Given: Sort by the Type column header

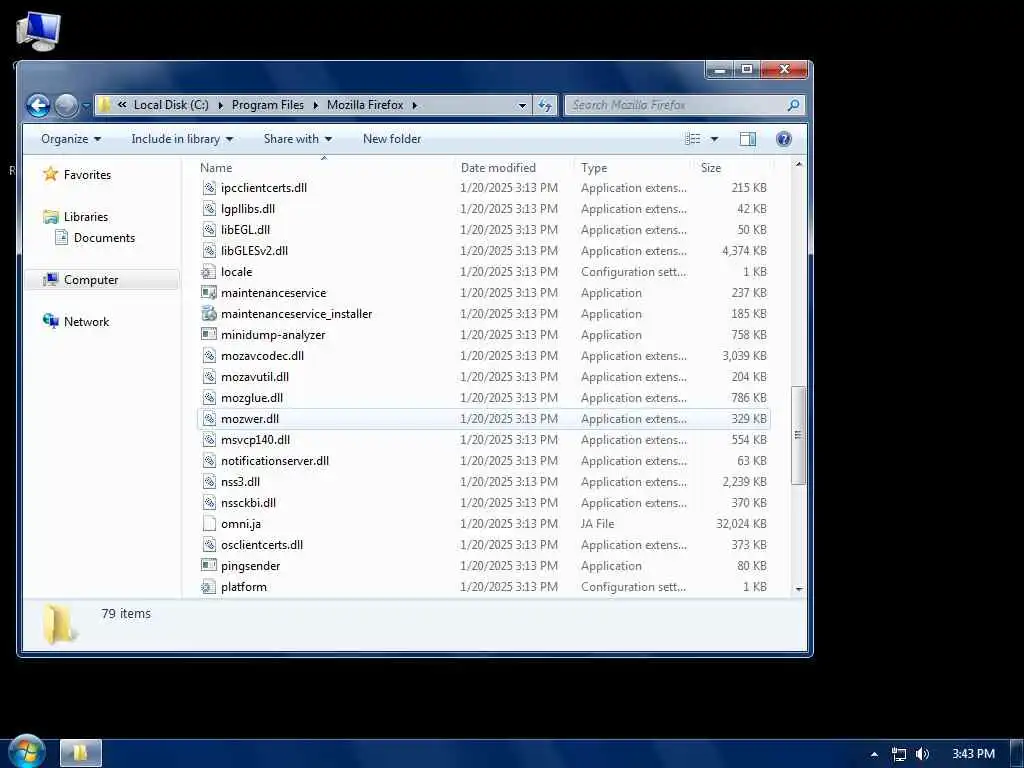Looking at the screenshot, I should coord(594,168).
